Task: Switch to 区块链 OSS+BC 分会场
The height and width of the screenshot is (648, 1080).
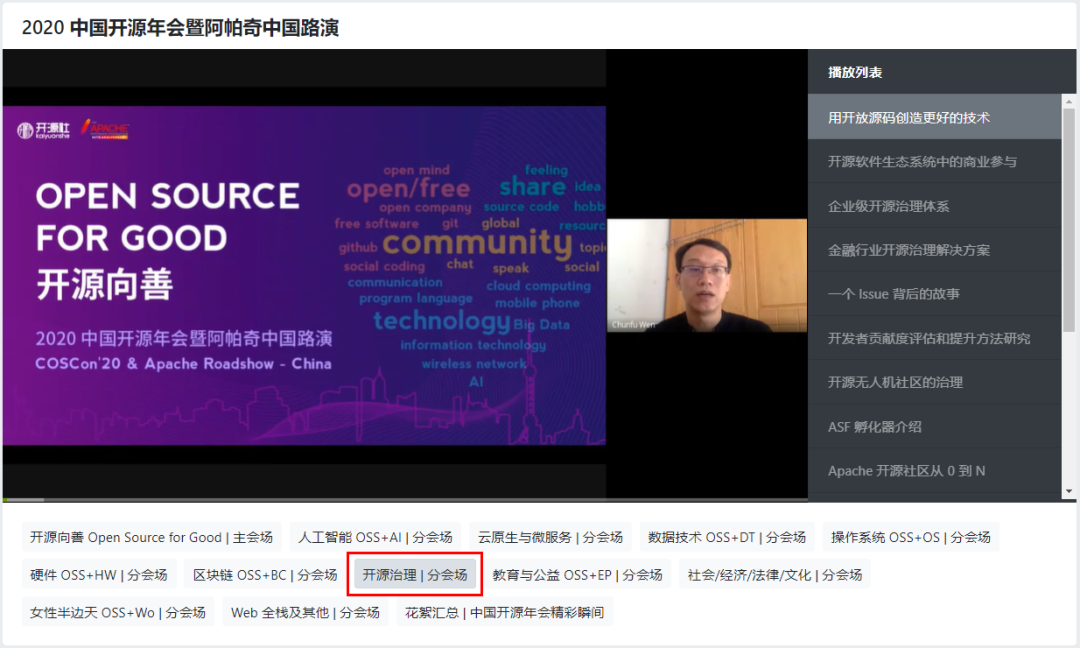Action: click(x=265, y=575)
